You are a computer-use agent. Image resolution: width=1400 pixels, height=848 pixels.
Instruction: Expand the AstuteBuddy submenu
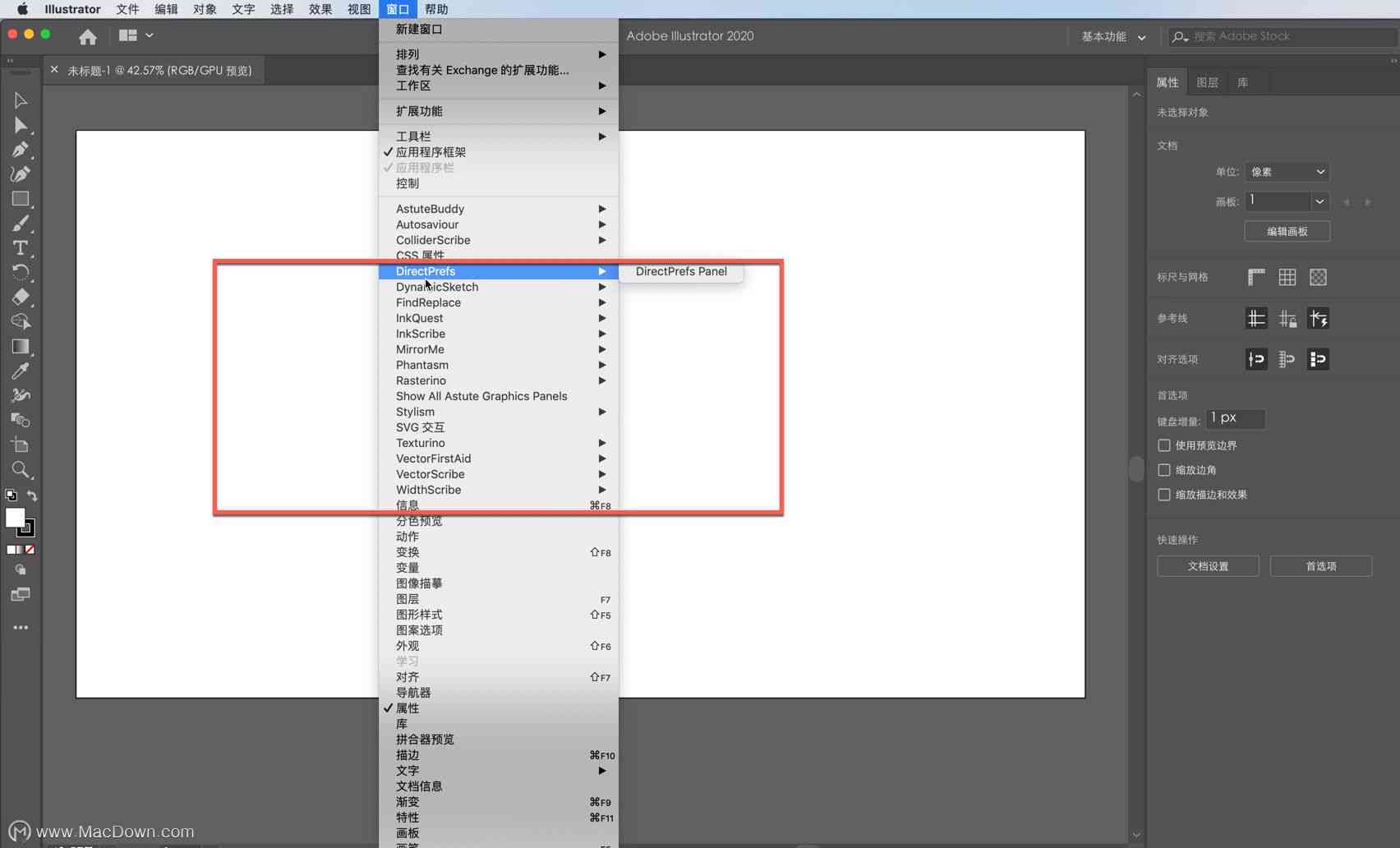pos(498,209)
